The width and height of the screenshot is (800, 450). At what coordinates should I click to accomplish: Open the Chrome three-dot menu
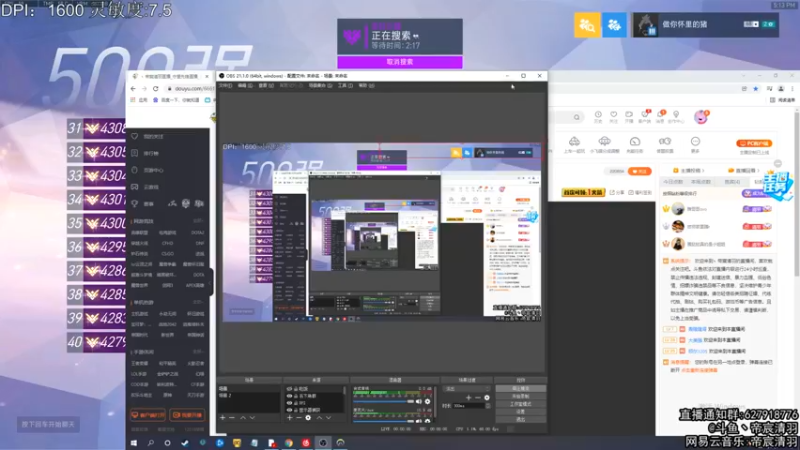[792, 88]
